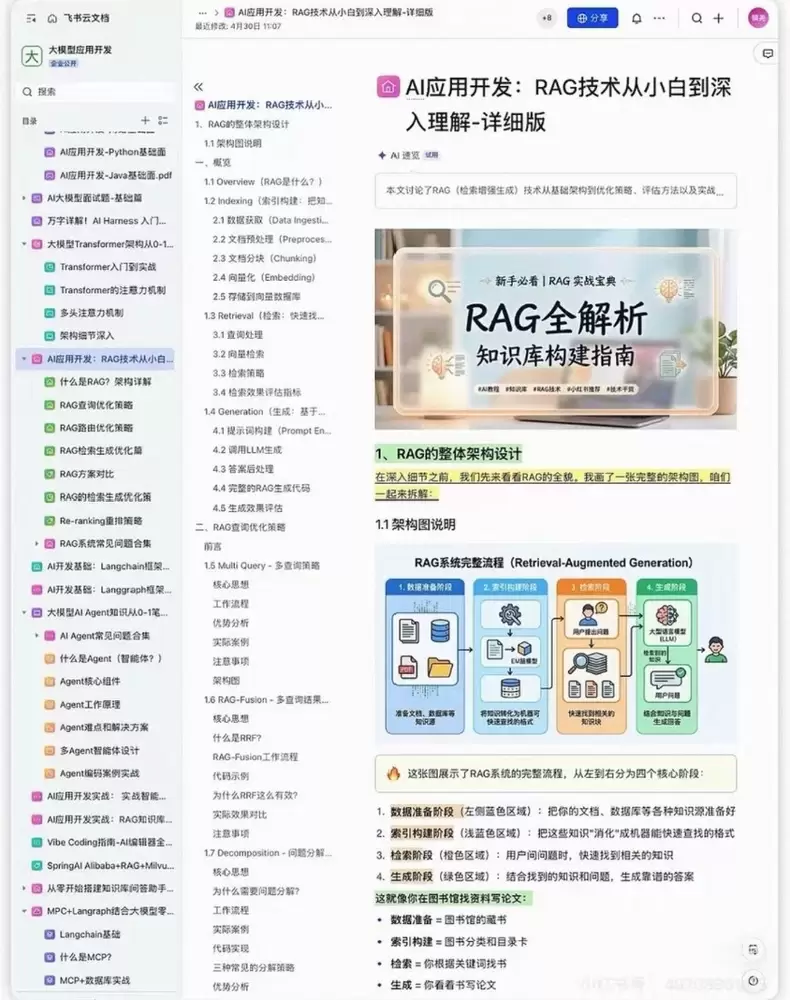Open SpringAI Alibaba+RAG+Milvus document

110,865
